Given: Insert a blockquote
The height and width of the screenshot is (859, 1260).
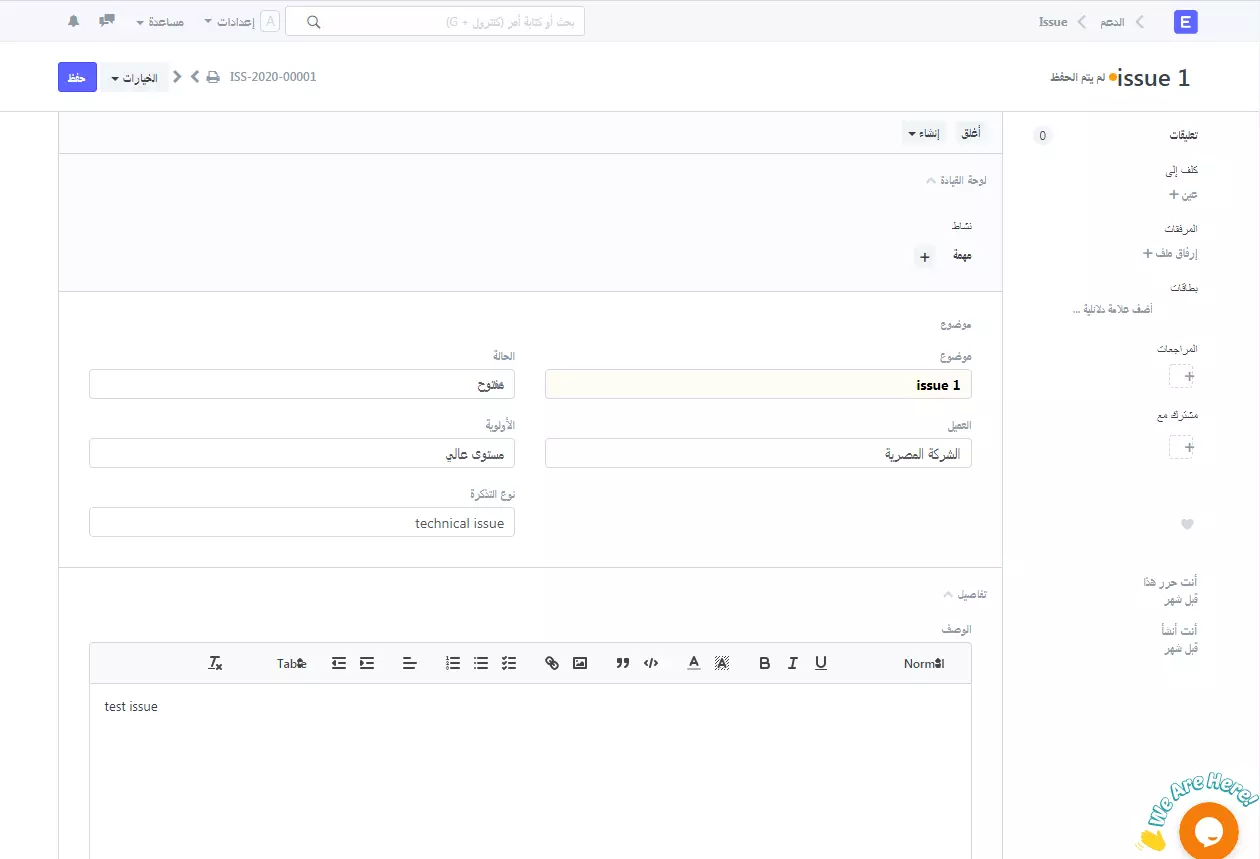Looking at the screenshot, I should pos(623,663).
